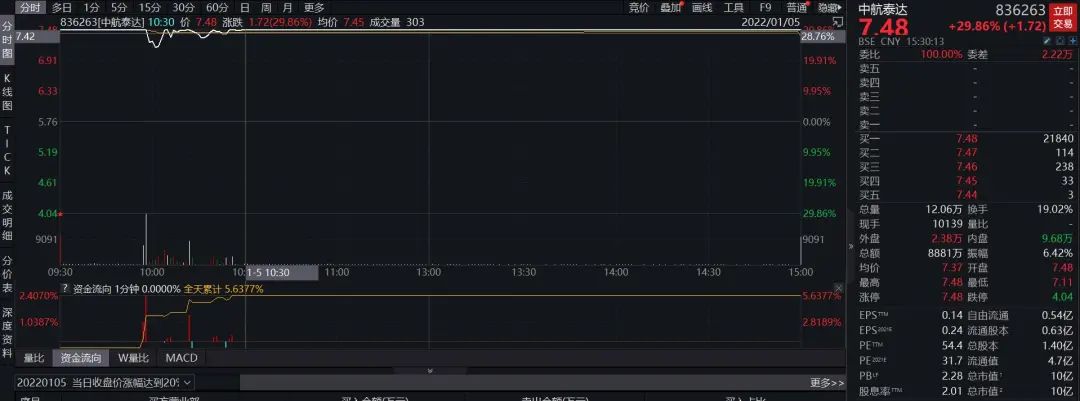Switch to the 月 monthly chart
Screen dimensions: 1080x401
pyautogui.click(x=287, y=8)
